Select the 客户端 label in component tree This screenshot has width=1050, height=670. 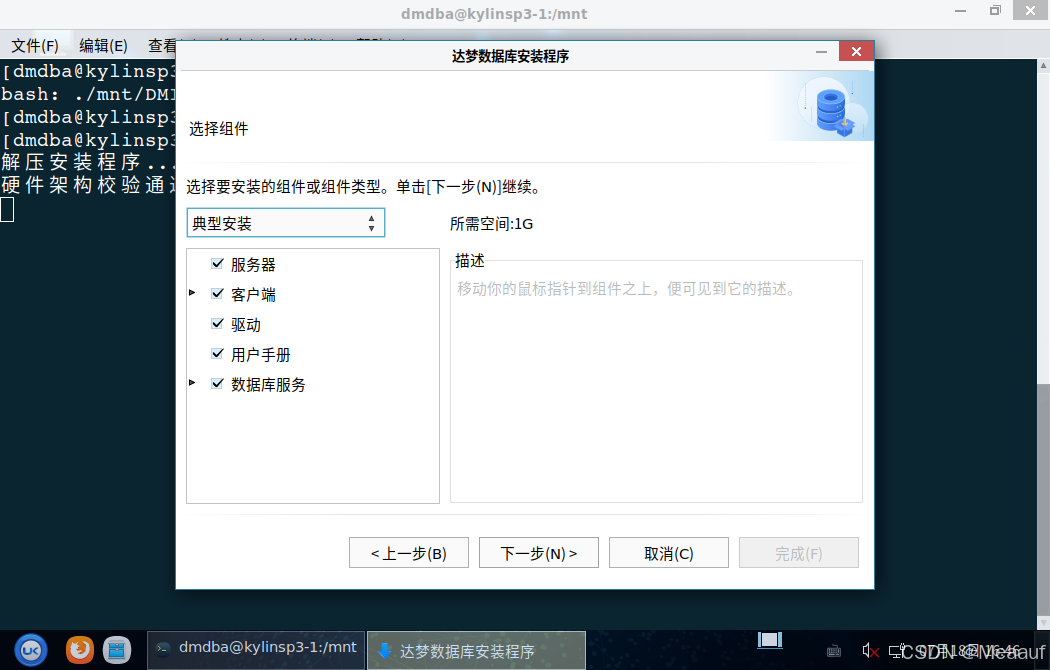(x=253, y=295)
